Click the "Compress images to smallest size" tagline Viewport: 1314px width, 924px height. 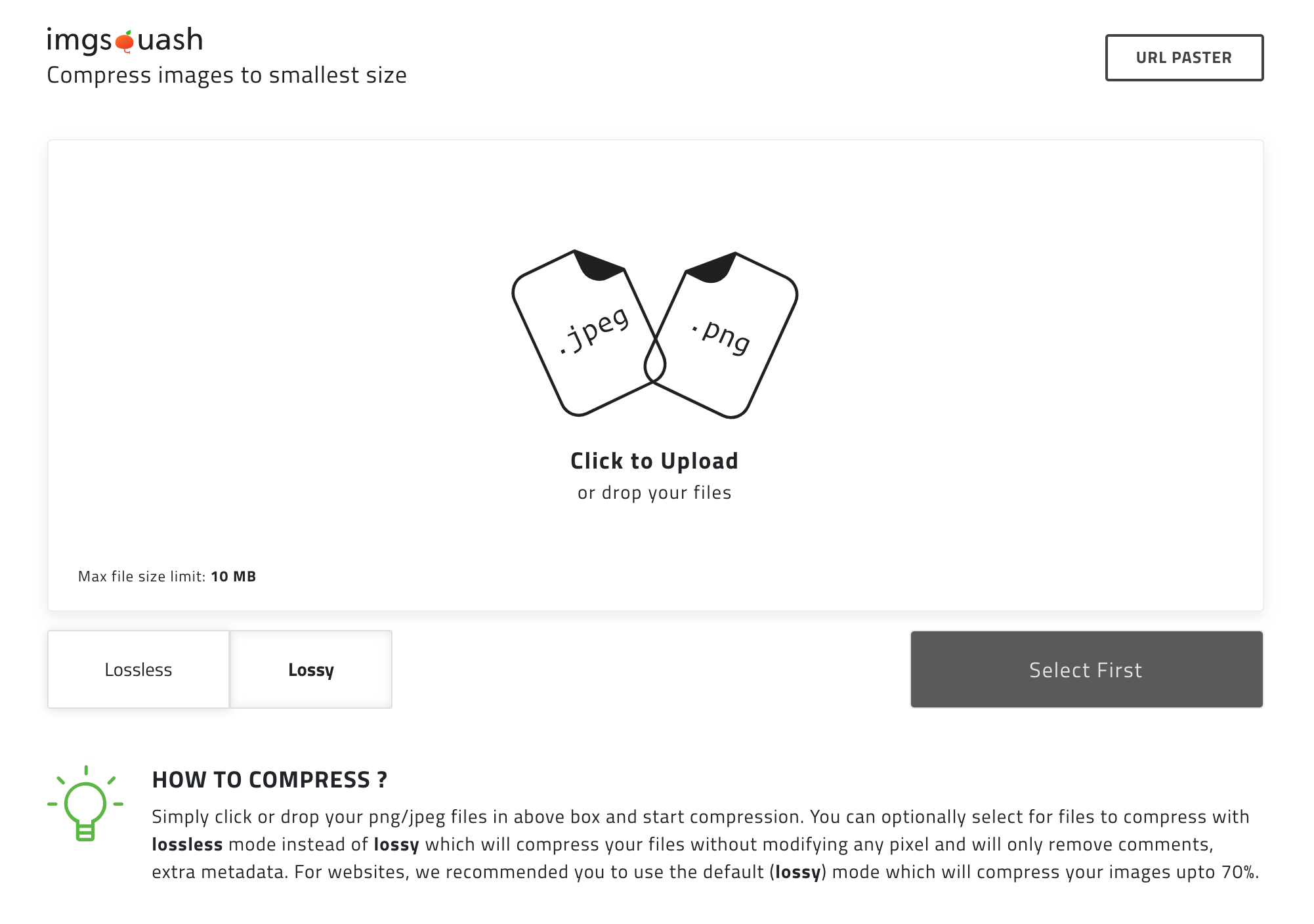point(226,75)
